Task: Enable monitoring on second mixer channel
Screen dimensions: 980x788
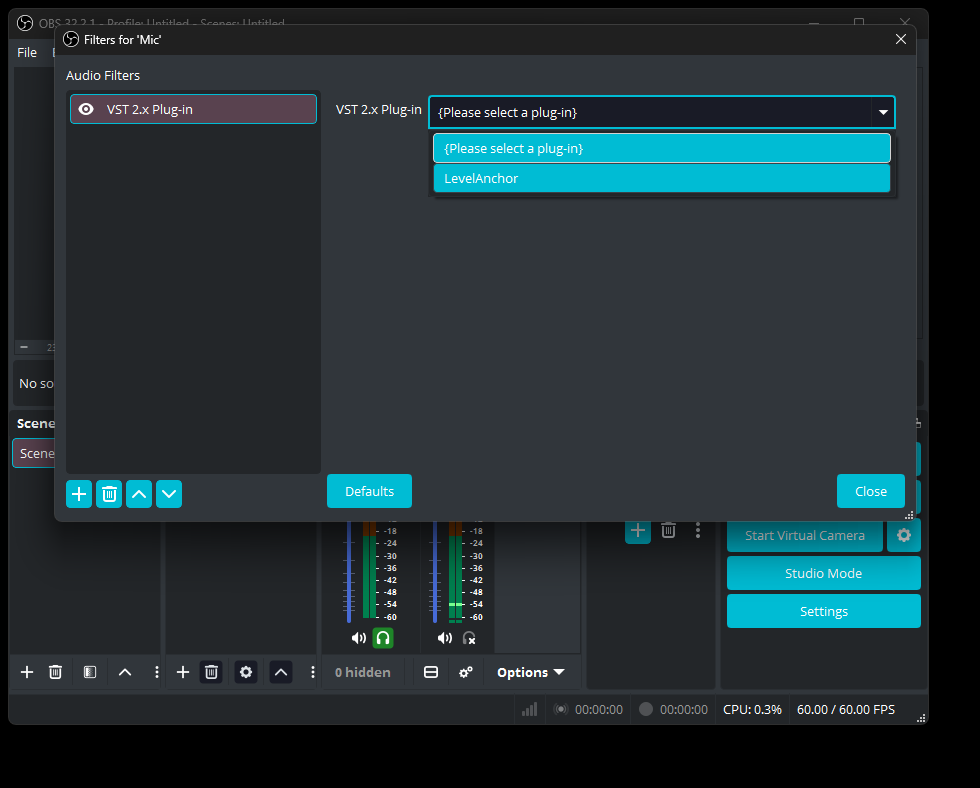Action: point(469,638)
